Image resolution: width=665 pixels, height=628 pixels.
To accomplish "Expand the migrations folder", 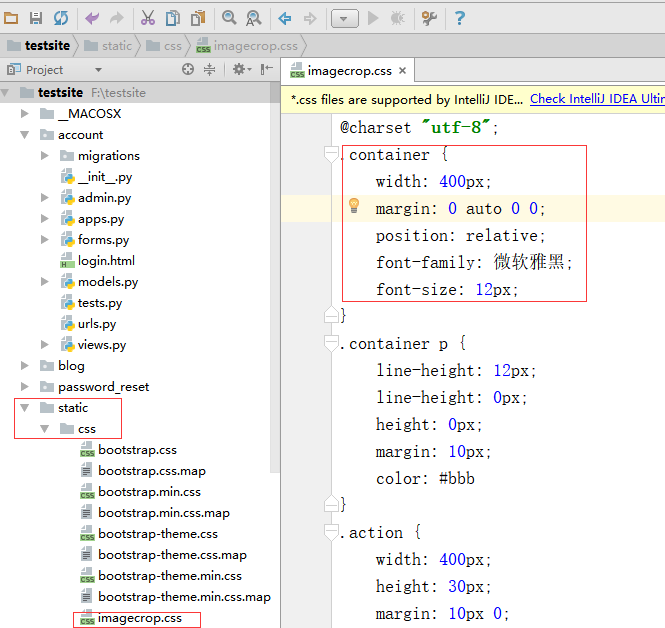I will (x=45, y=156).
